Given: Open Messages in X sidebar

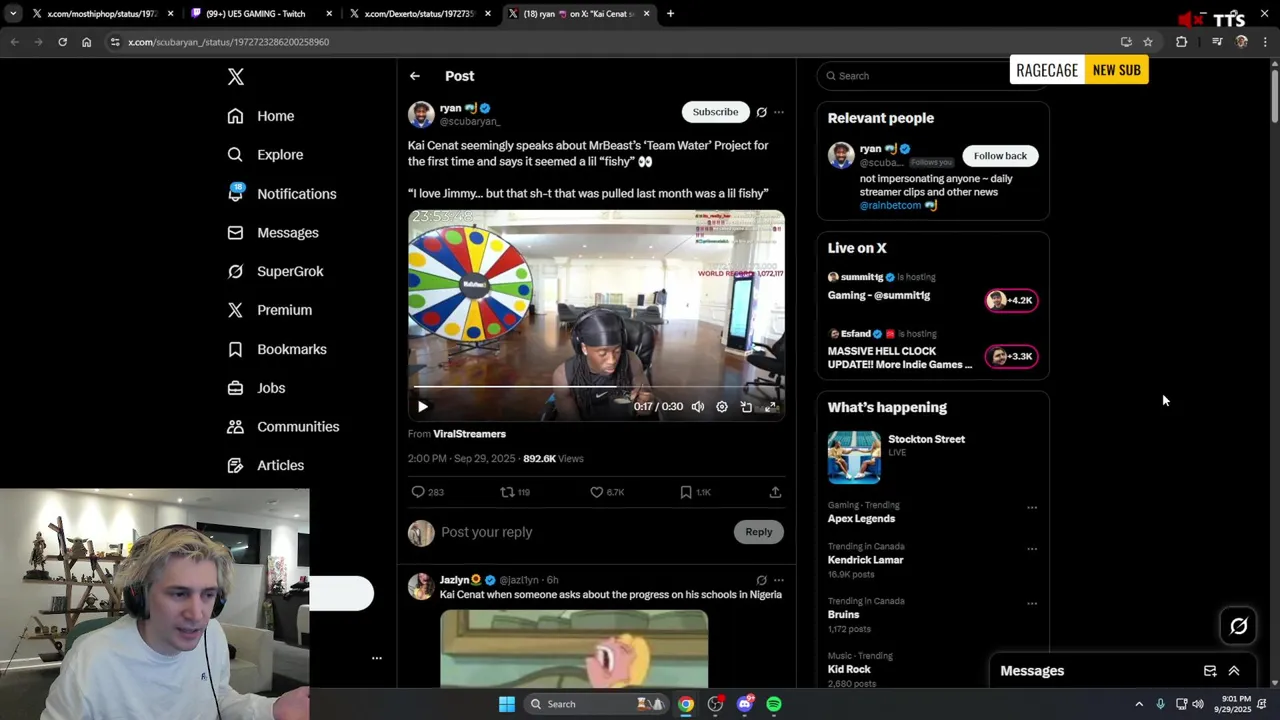Looking at the screenshot, I should click(273, 233).
